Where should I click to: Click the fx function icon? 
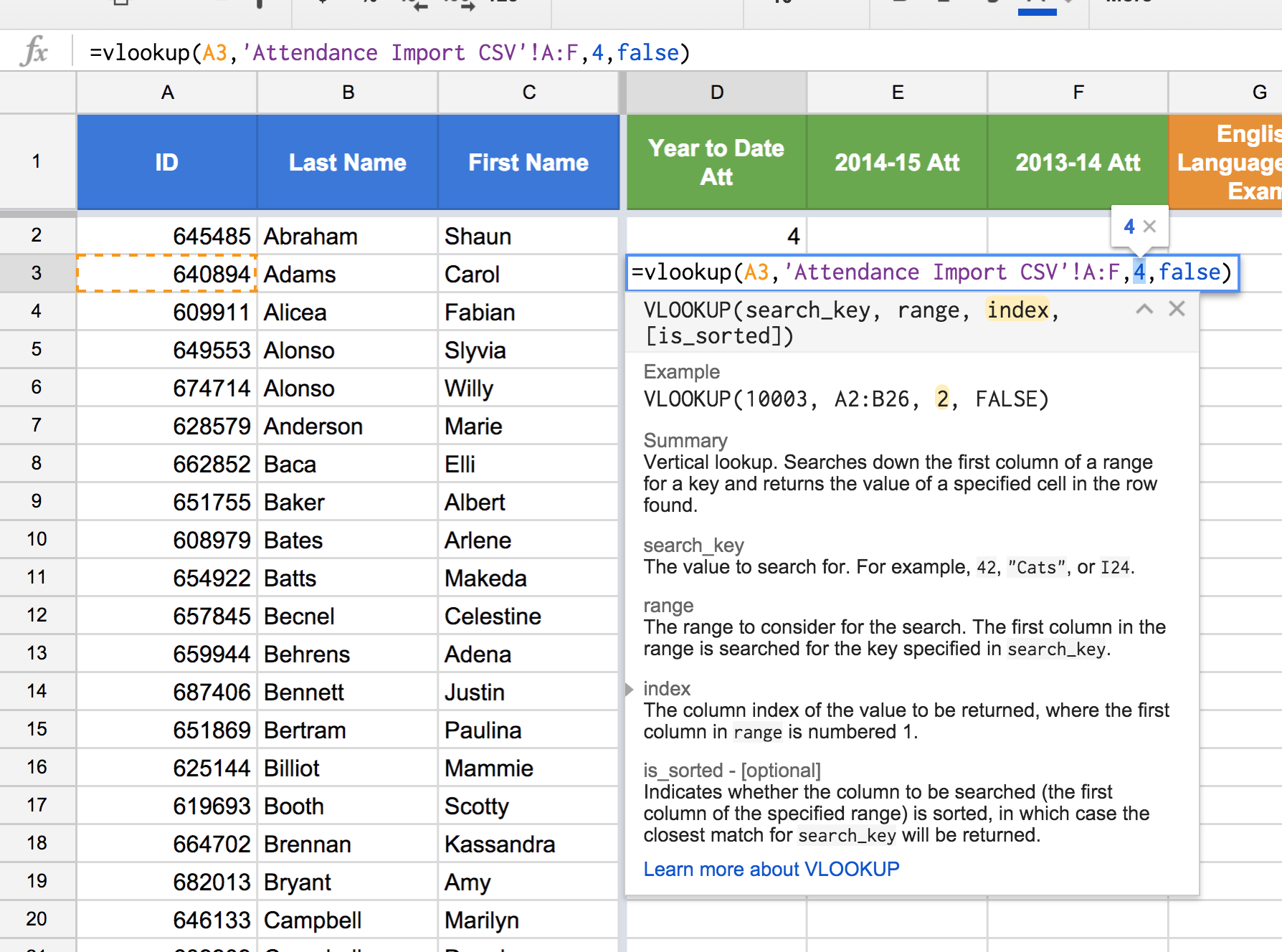pos(35,52)
